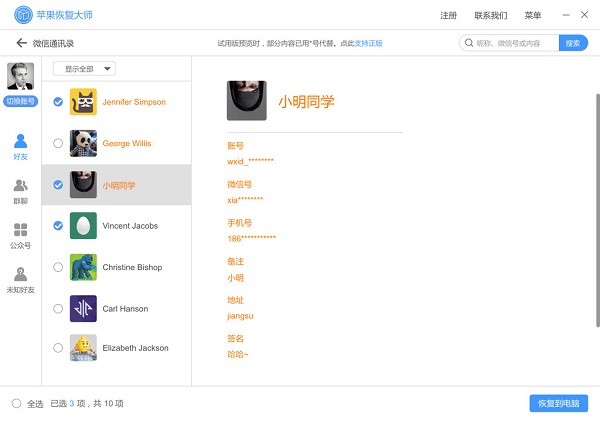
Task: Uncheck the Jennifer Simpson checkbox
Action: coord(58,102)
